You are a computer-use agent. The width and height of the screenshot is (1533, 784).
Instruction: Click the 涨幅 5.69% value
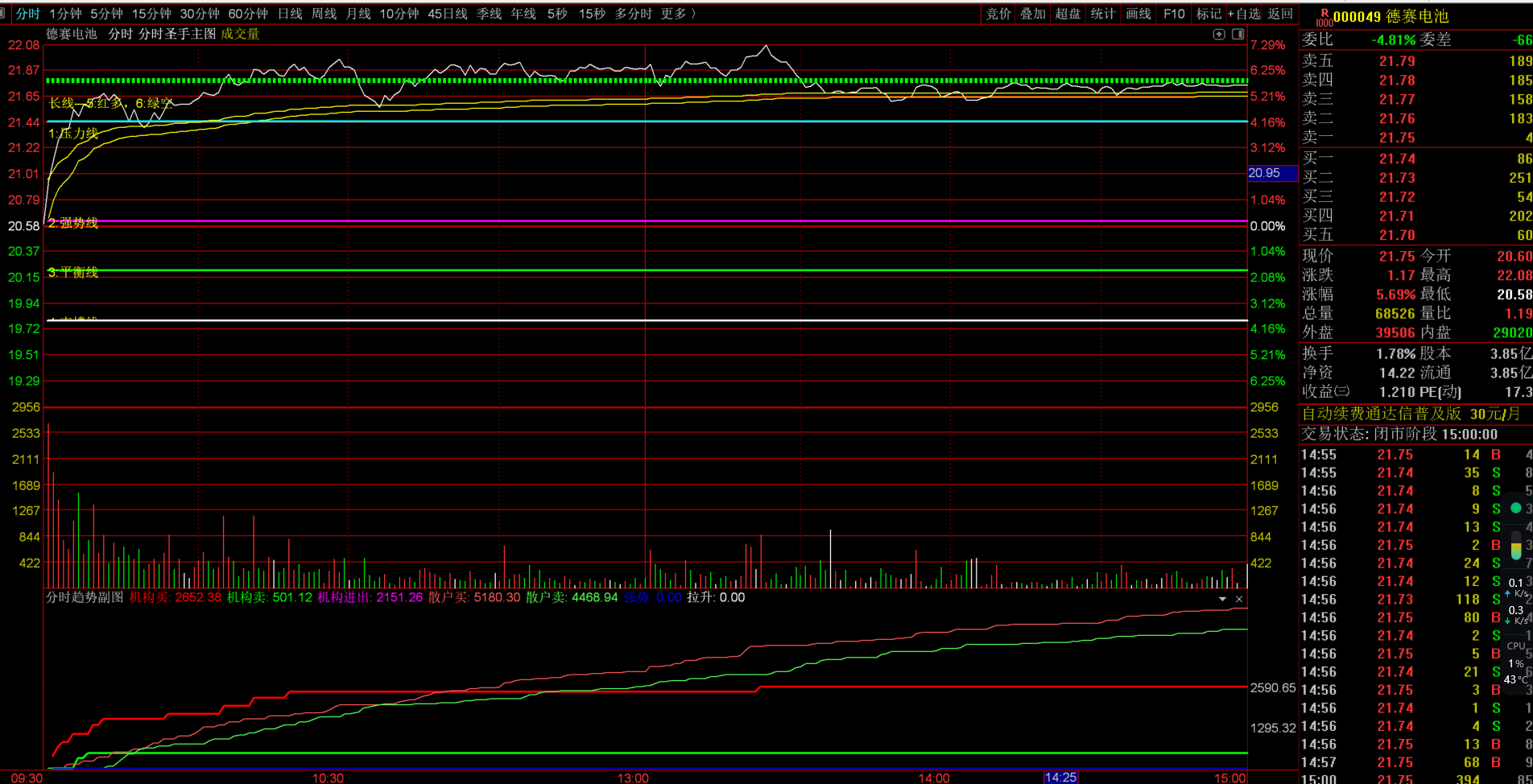1395,295
